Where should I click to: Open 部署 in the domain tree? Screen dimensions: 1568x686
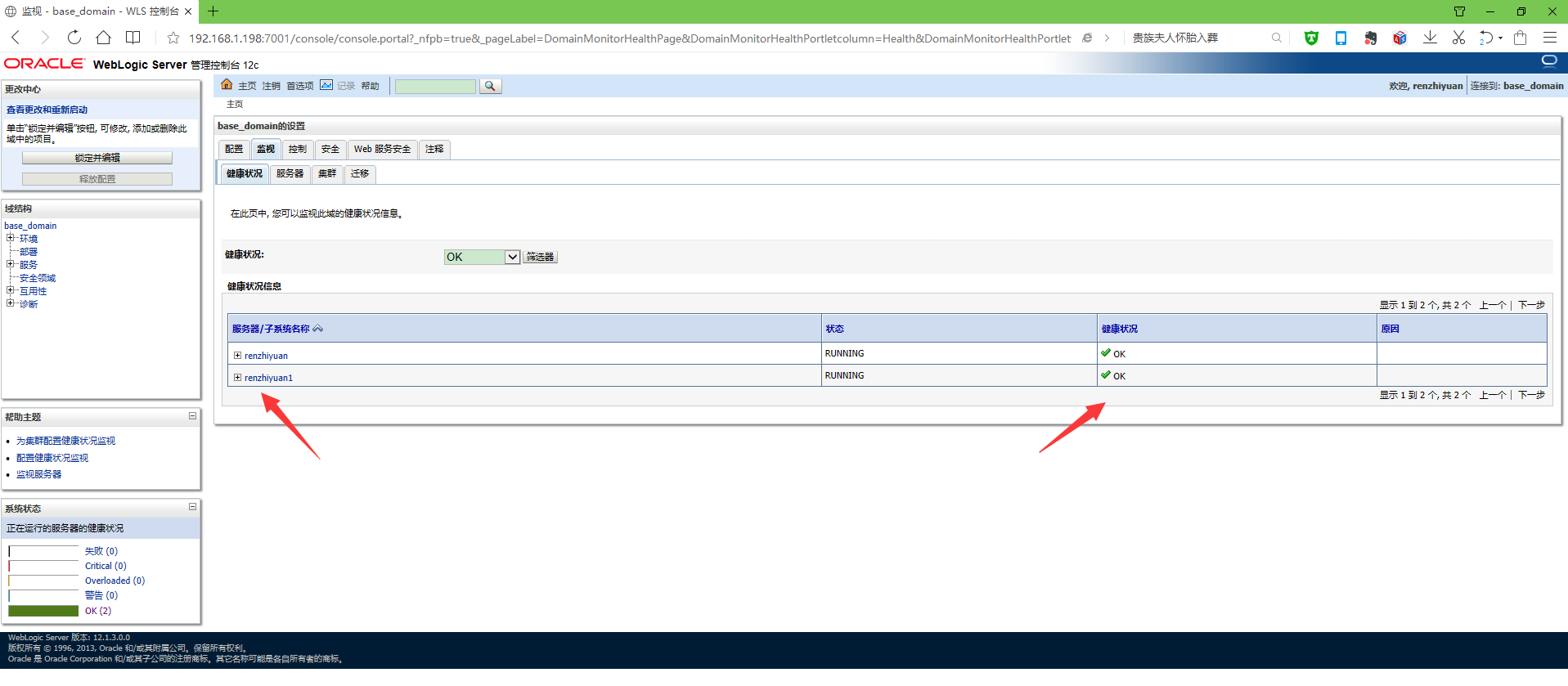coord(29,252)
